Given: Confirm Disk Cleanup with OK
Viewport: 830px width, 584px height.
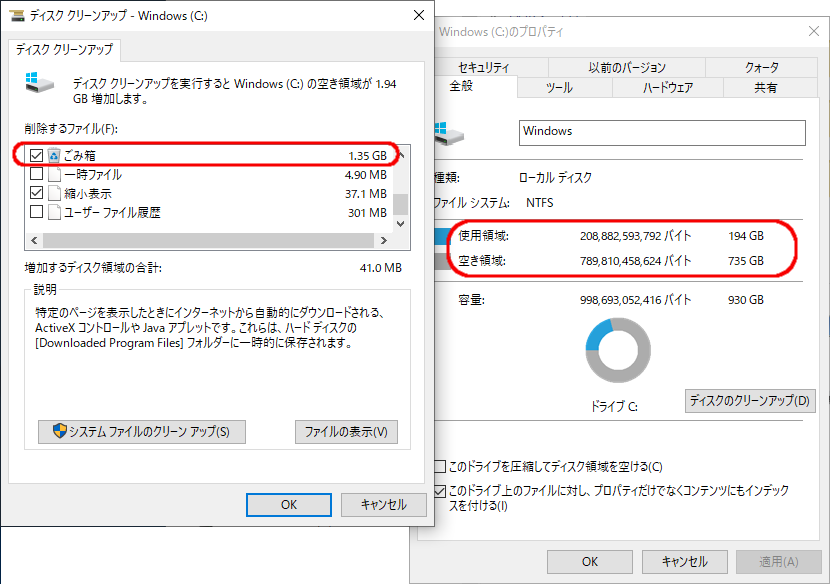Looking at the screenshot, I should pyautogui.click(x=289, y=505).
